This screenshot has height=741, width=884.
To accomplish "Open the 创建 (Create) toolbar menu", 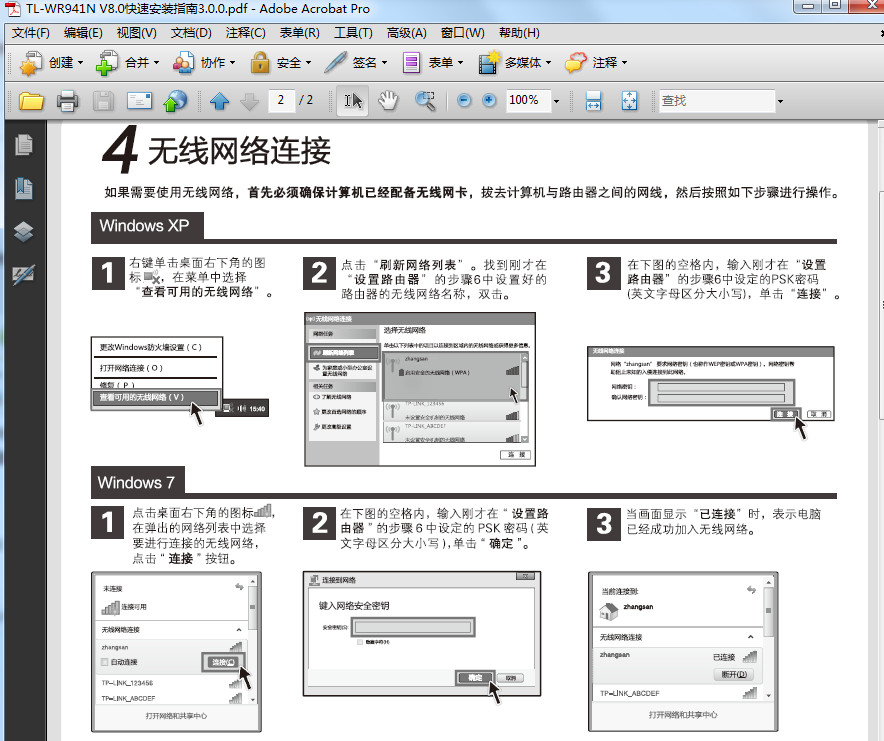I will pyautogui.click(x=51, y=63).
